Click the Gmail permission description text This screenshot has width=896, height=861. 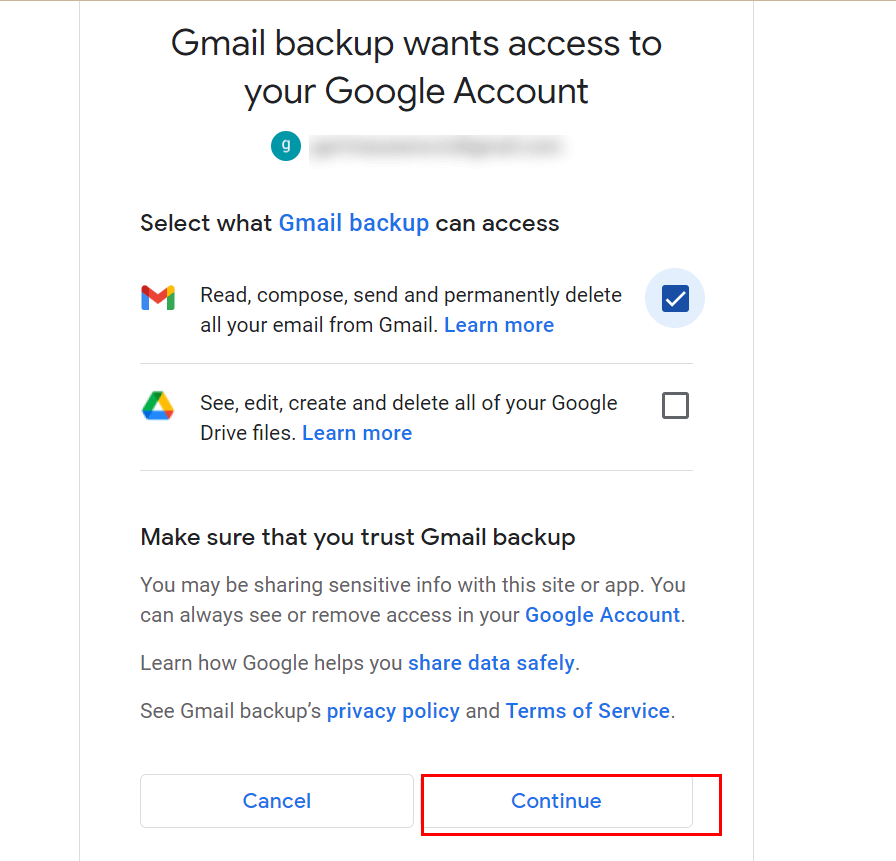click(411, 310)
